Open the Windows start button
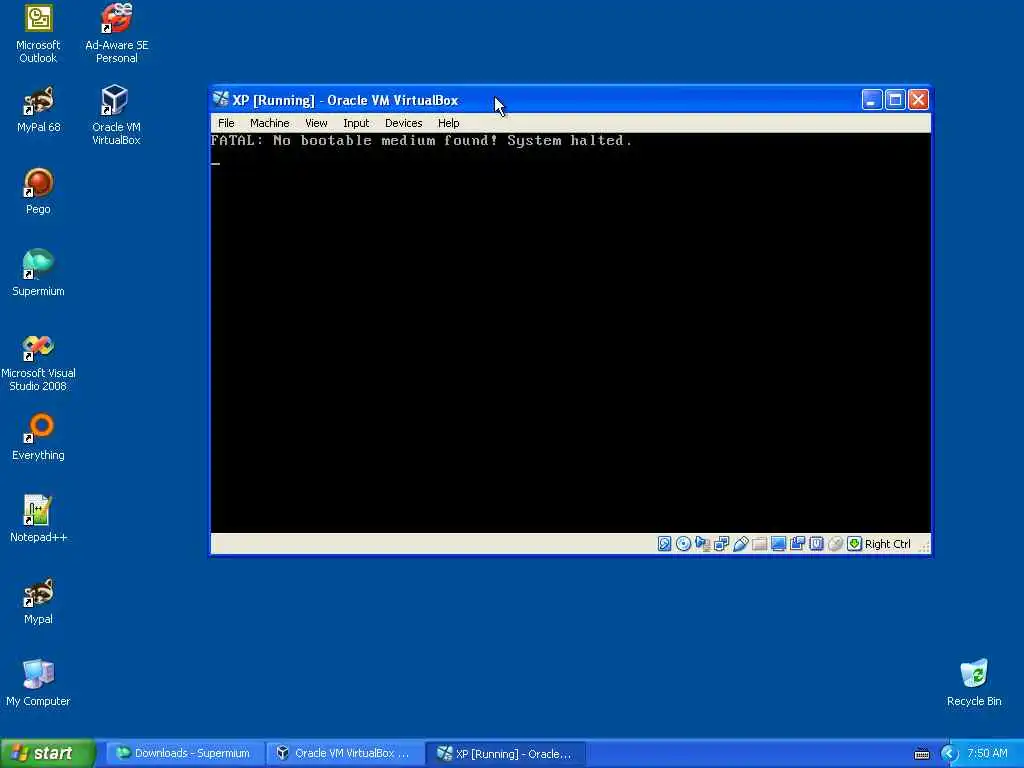This screenshot has width=1024, height=768. tap(47, 753)
